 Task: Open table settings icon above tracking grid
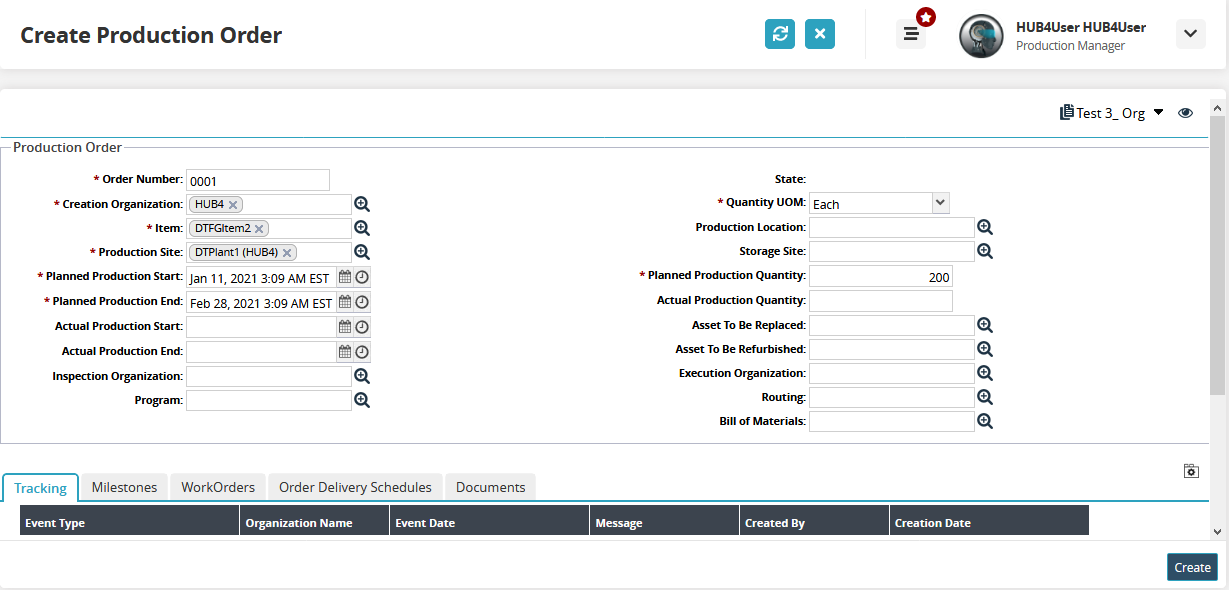click(1191, 471)
